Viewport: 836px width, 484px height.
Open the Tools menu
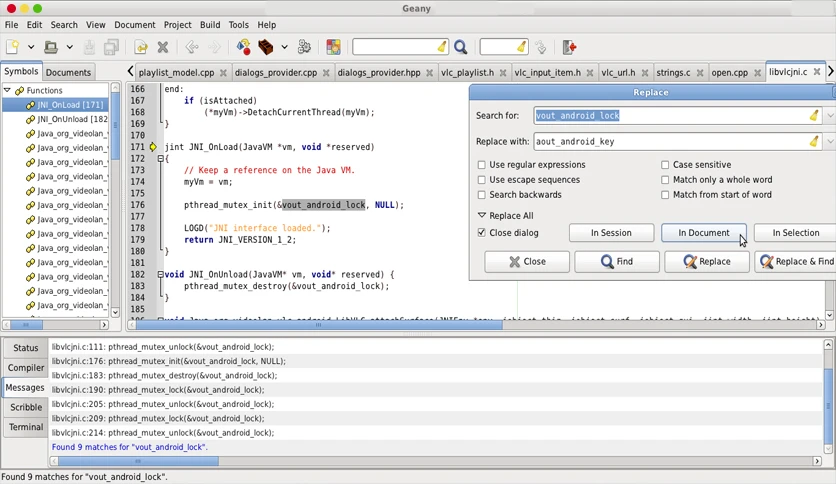point(238,25)
